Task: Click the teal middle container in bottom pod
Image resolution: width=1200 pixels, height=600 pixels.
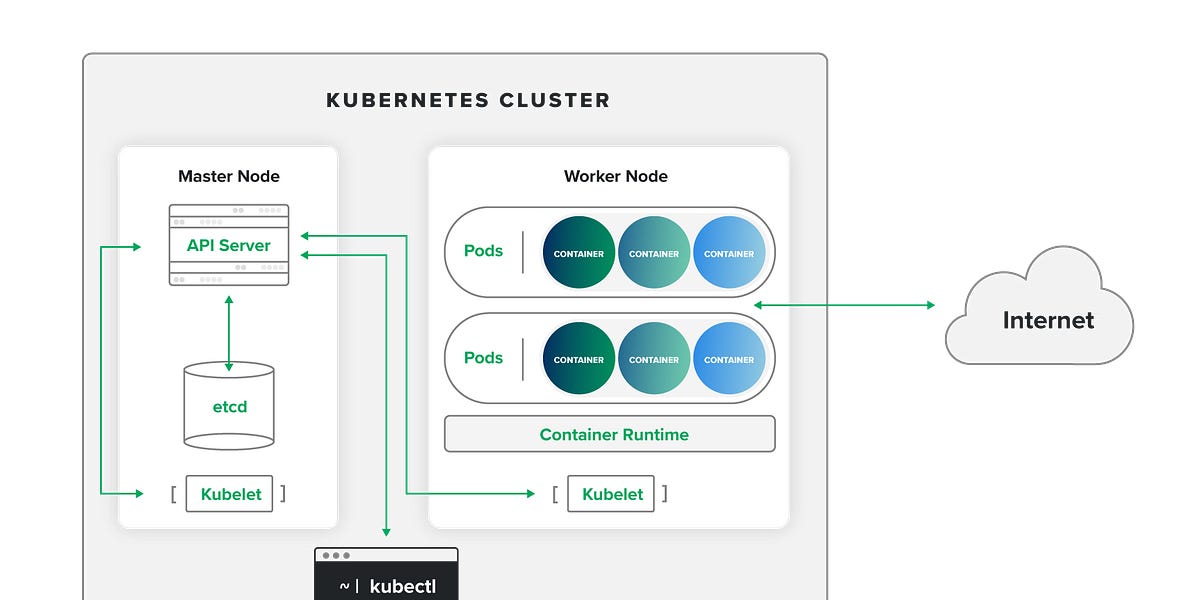Action: click(x=654, y=359)
